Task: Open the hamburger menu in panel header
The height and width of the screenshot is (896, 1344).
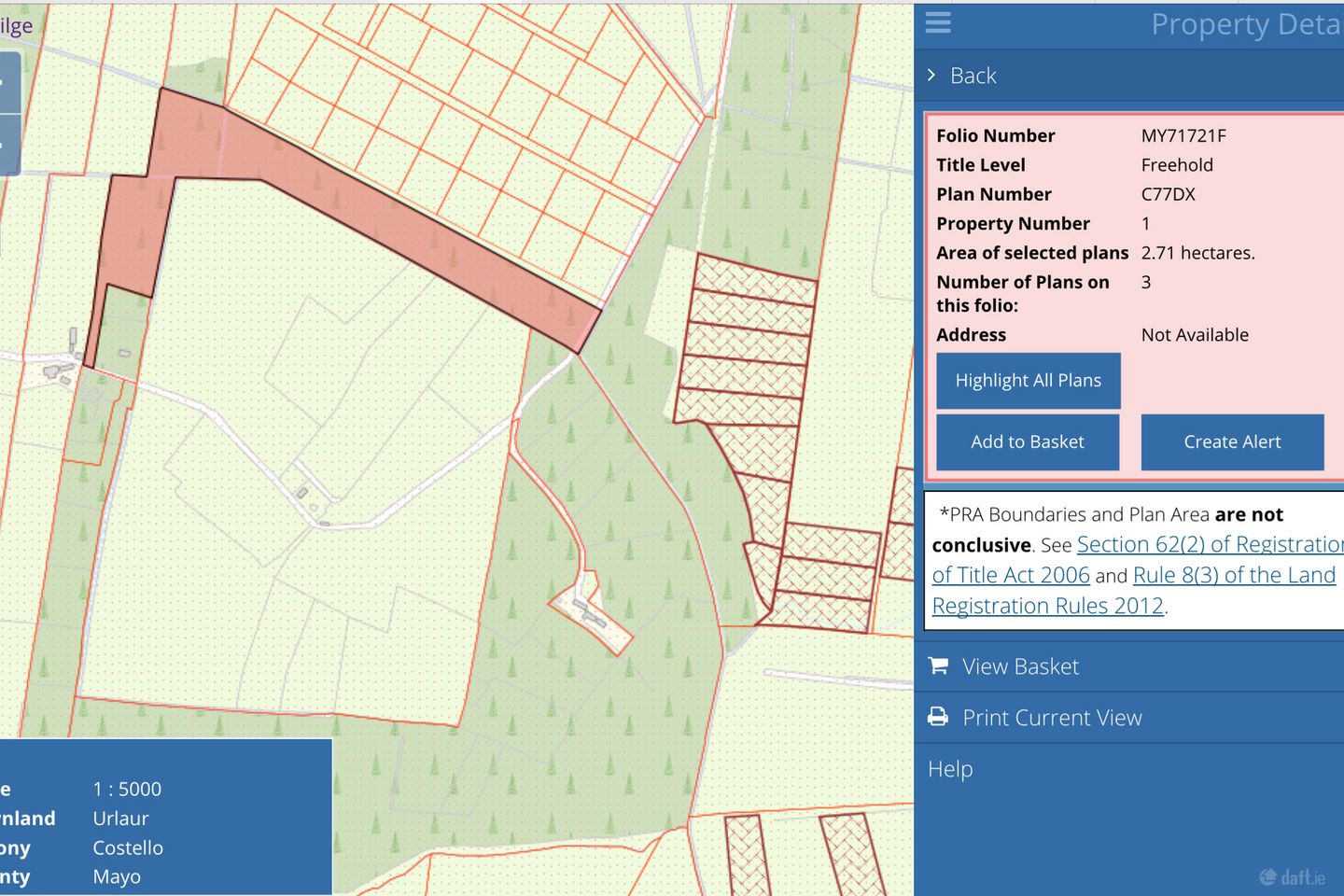Action: (938, 22)
